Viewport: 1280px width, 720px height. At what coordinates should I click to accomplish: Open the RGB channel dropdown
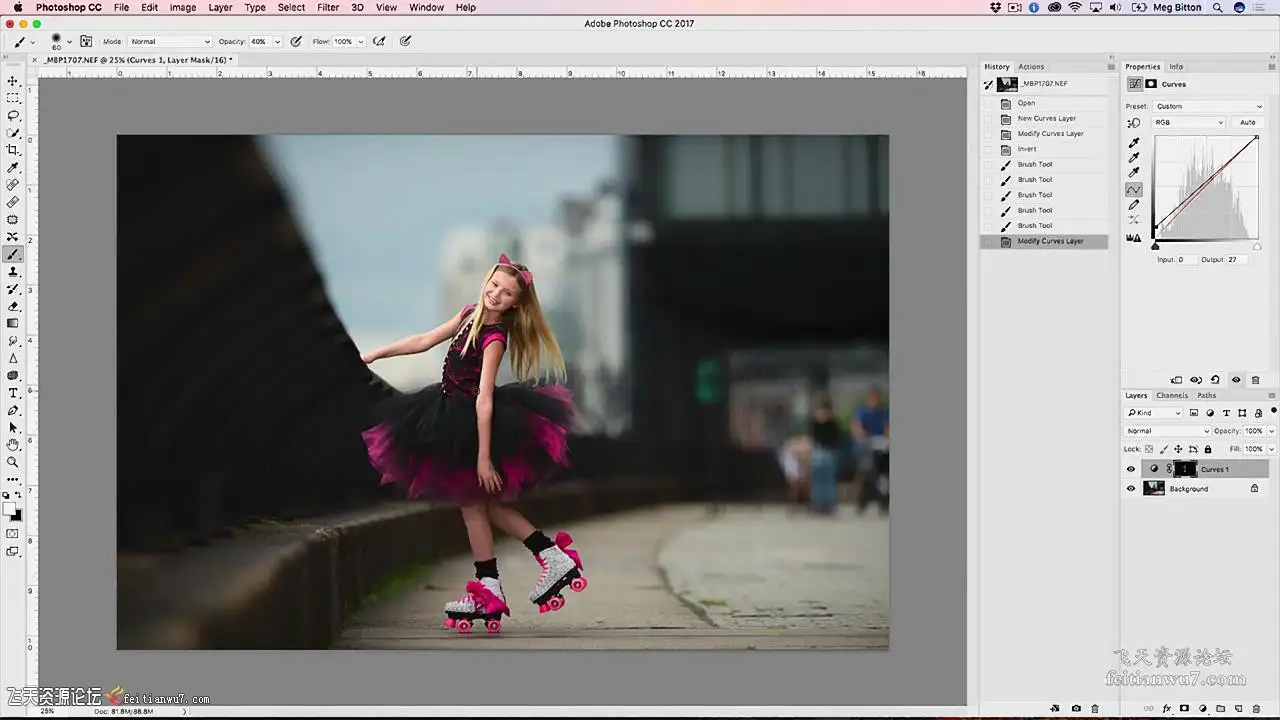[x=1189, y=122]
